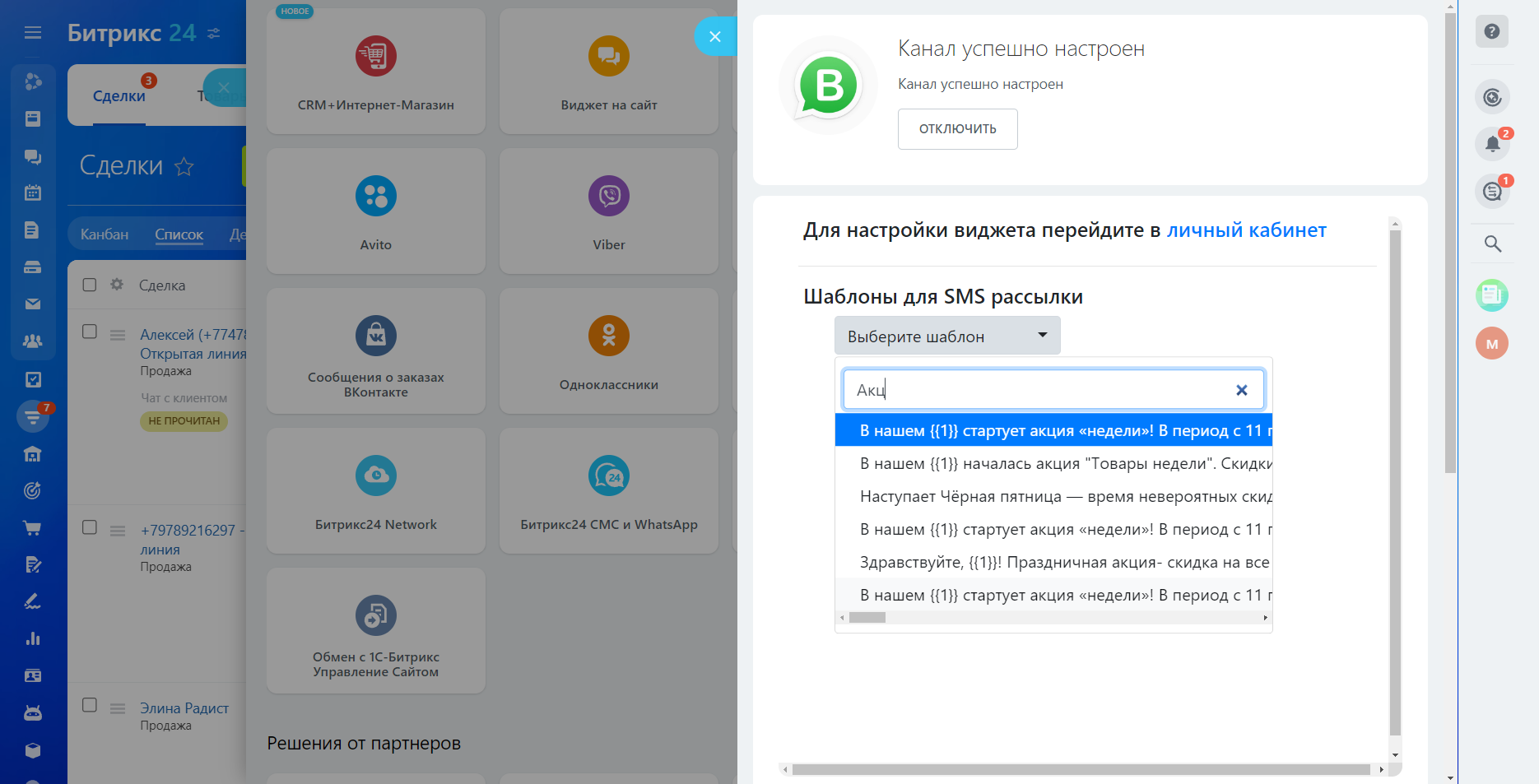Open the Сделки tab
Image resolution: width=1539 pixels, height=784 pixels.
(x=119, y=96)
